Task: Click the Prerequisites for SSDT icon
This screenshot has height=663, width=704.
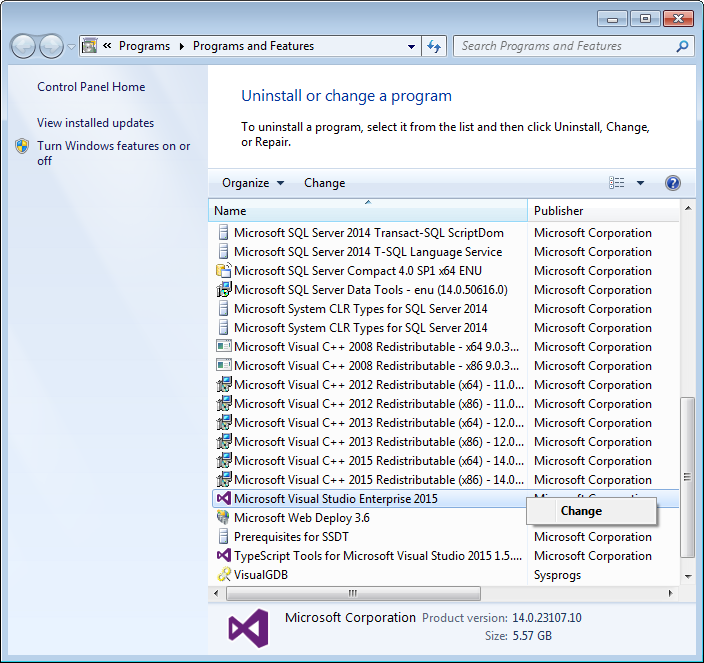Action: [x=223, y=536]
